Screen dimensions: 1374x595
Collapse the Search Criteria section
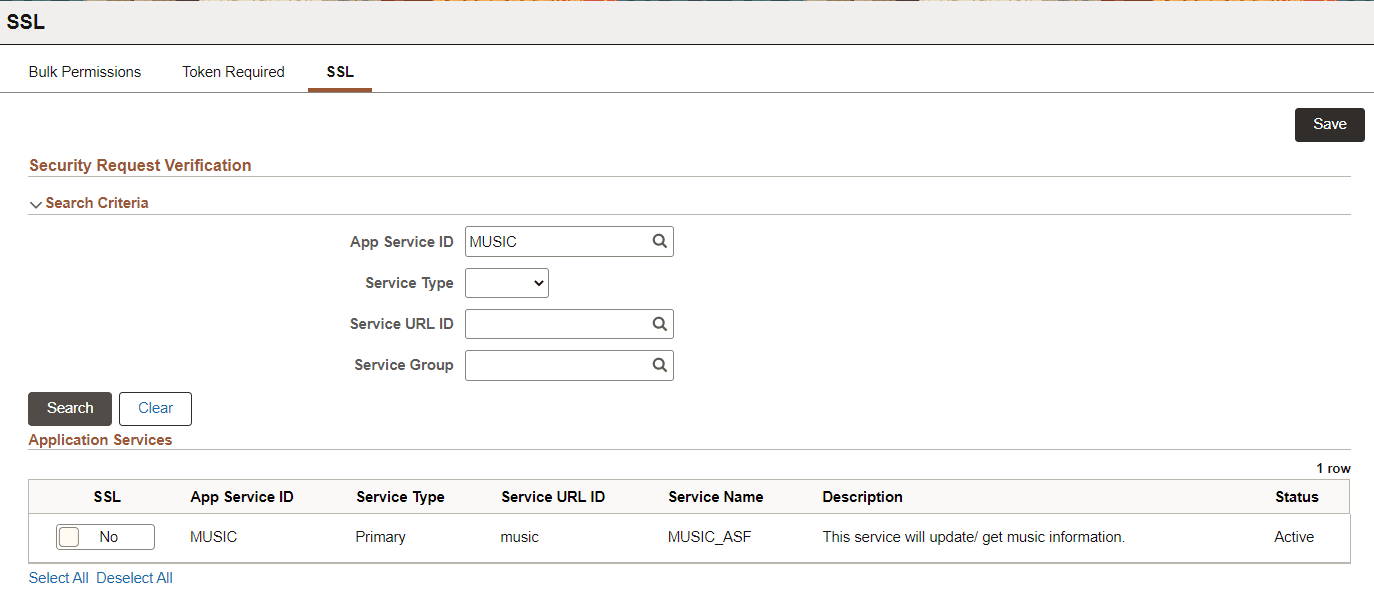pos(36,203)
